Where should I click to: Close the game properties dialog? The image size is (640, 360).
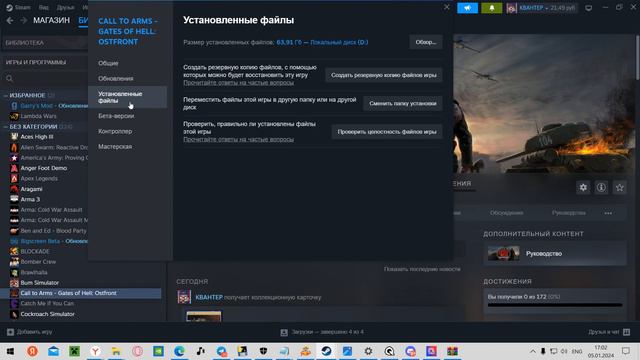447,7
